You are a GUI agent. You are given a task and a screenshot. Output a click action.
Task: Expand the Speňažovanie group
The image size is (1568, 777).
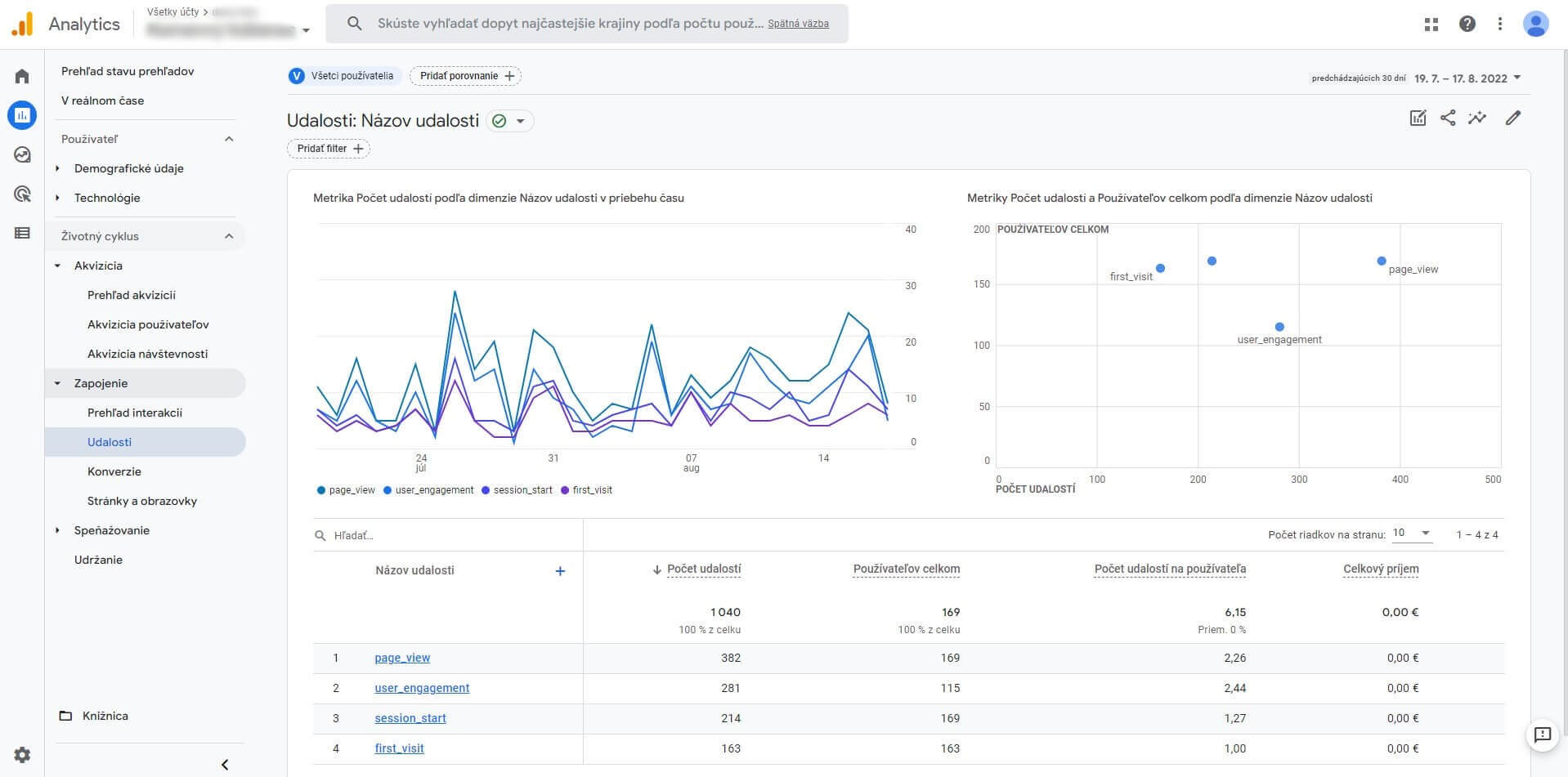point(57,530)
